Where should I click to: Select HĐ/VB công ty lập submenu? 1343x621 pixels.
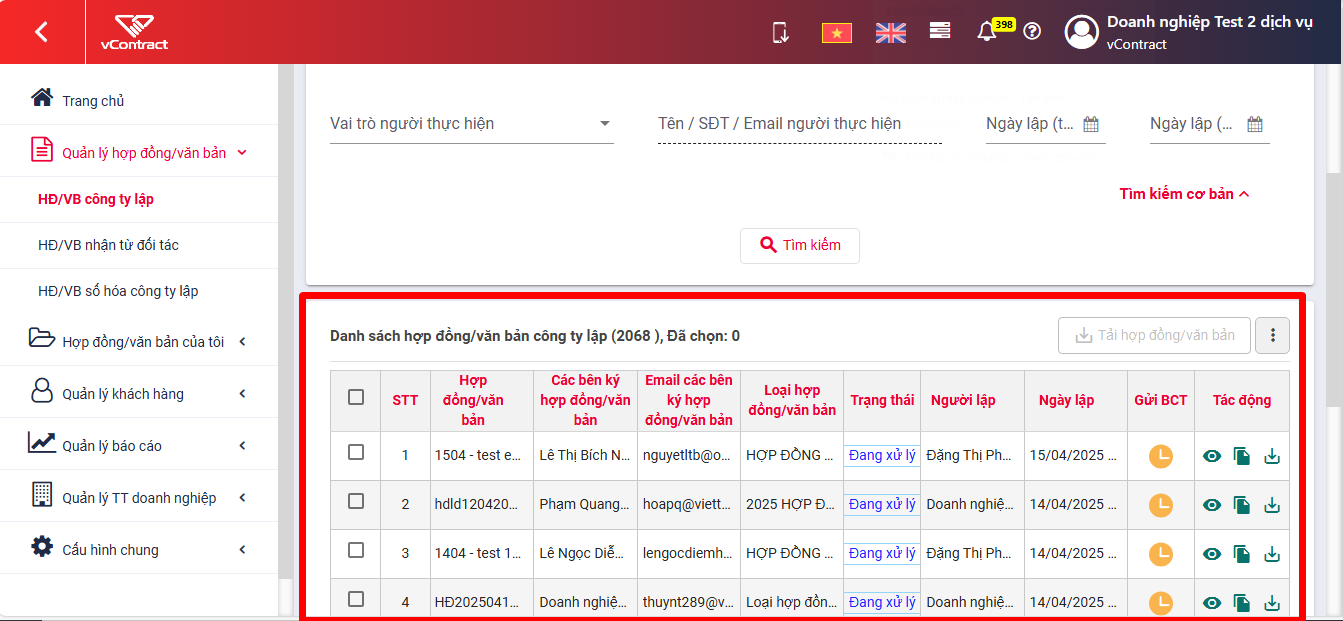tap(96, 199)
